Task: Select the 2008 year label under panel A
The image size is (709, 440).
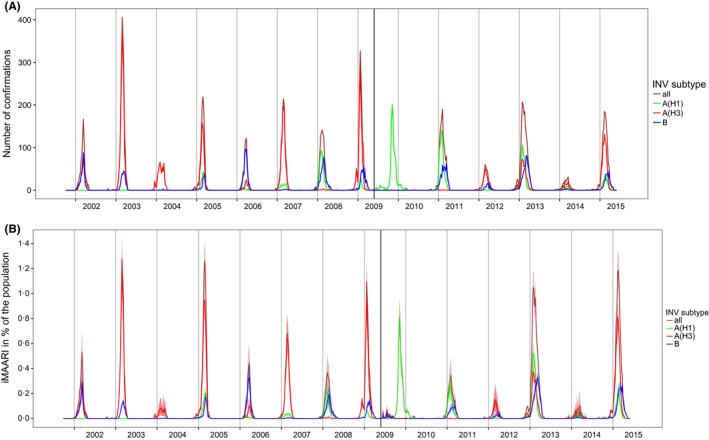Action: pos(333,206)
